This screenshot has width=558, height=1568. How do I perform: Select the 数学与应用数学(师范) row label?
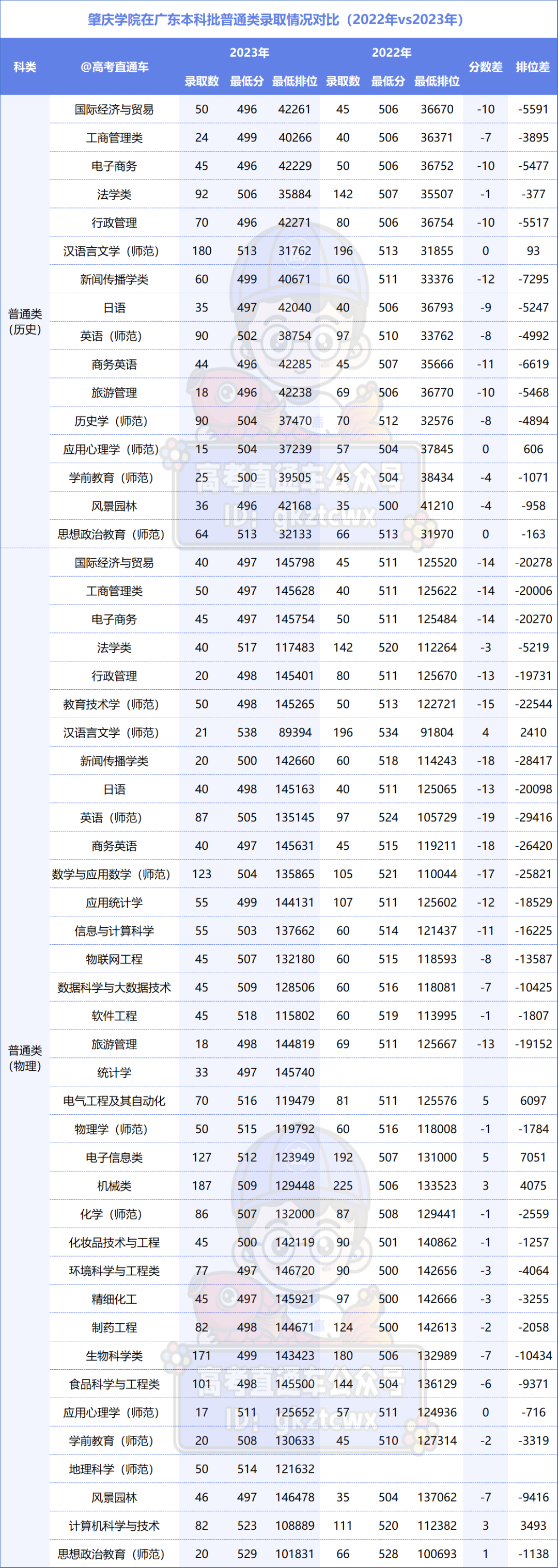pos(115,874)
